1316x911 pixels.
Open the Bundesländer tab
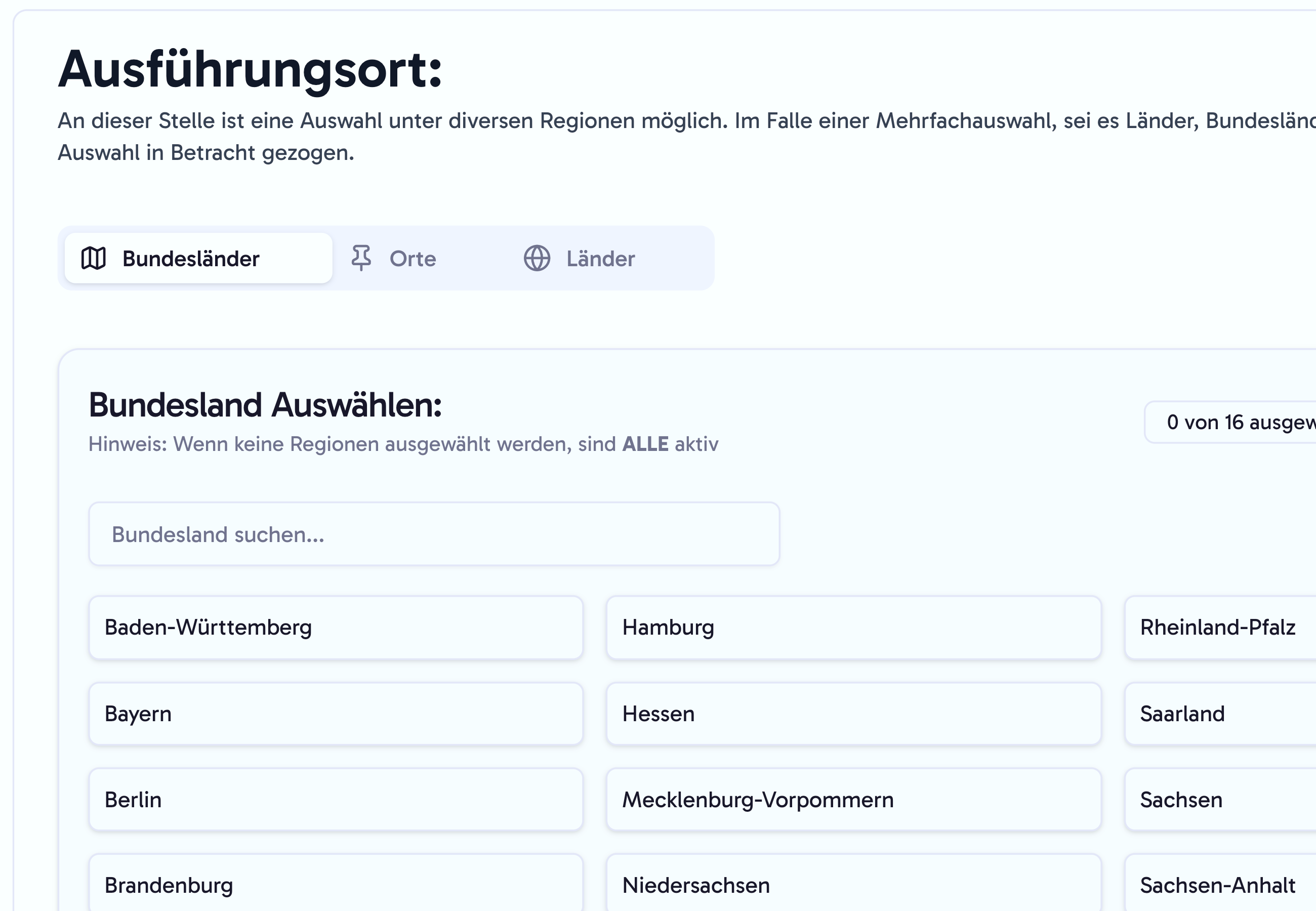pyautogui.click(x=197, y=258)
